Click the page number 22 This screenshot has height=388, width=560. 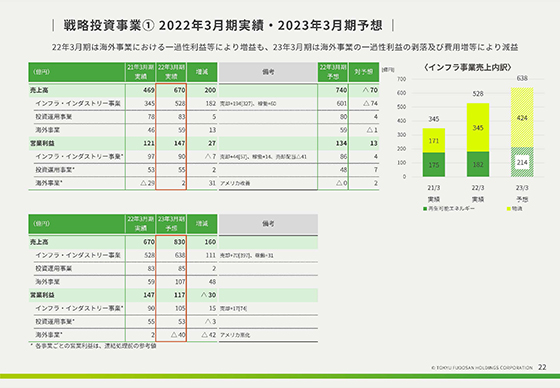click(542, 367)
